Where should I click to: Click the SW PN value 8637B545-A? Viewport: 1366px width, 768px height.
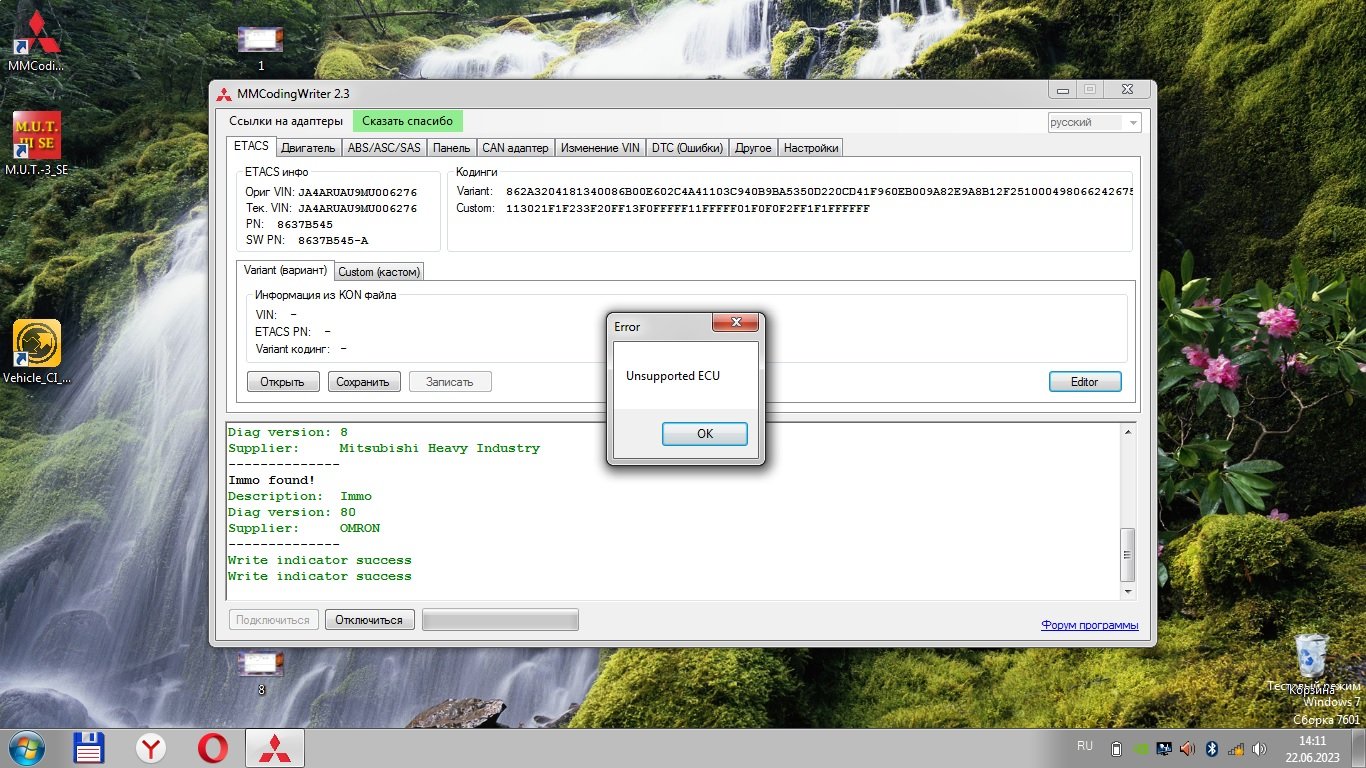click(x=333, y=241)
